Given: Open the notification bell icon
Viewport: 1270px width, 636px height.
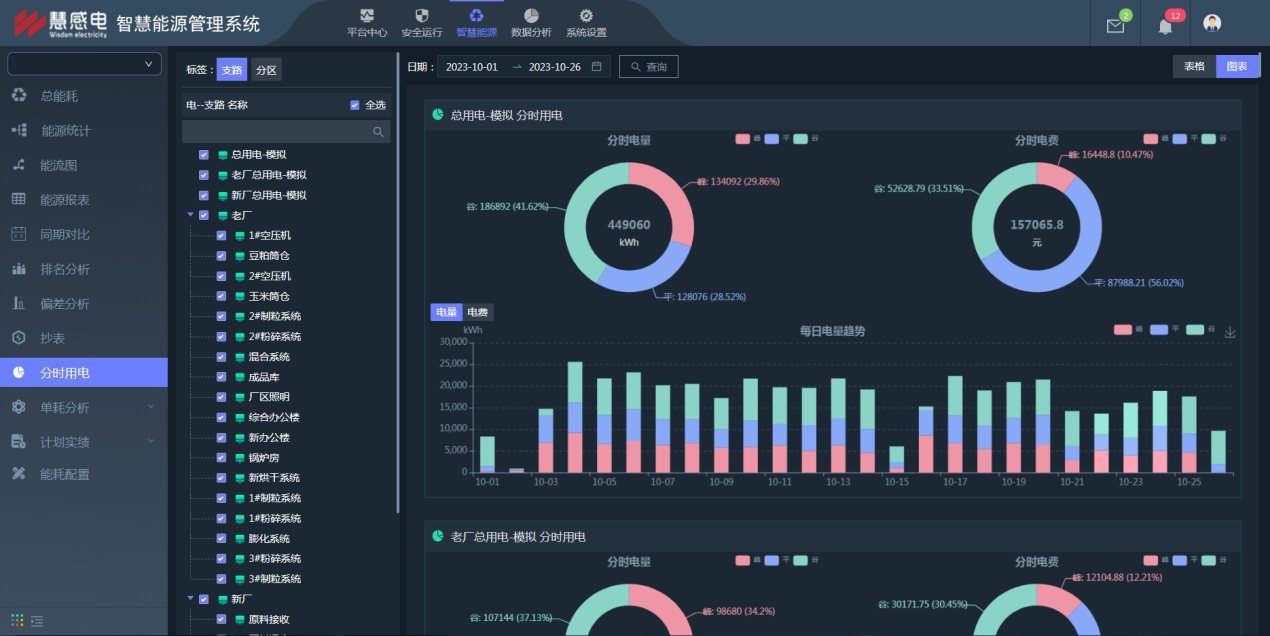Looking at the screenshot, I should pos(1165,26).
